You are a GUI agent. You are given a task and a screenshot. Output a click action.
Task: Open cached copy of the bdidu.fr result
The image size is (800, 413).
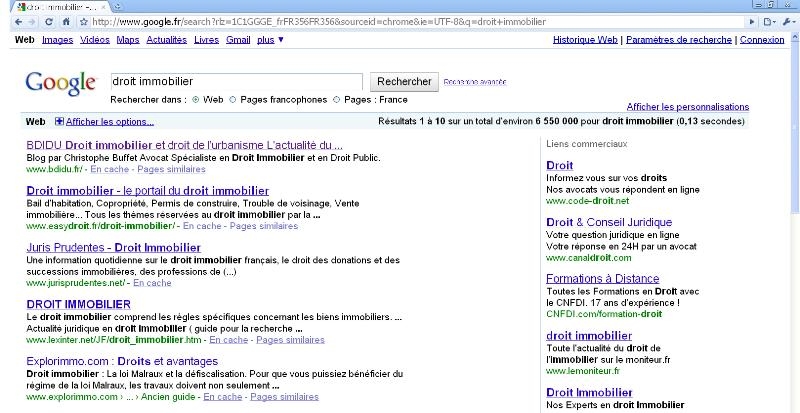tap(109, 169)
